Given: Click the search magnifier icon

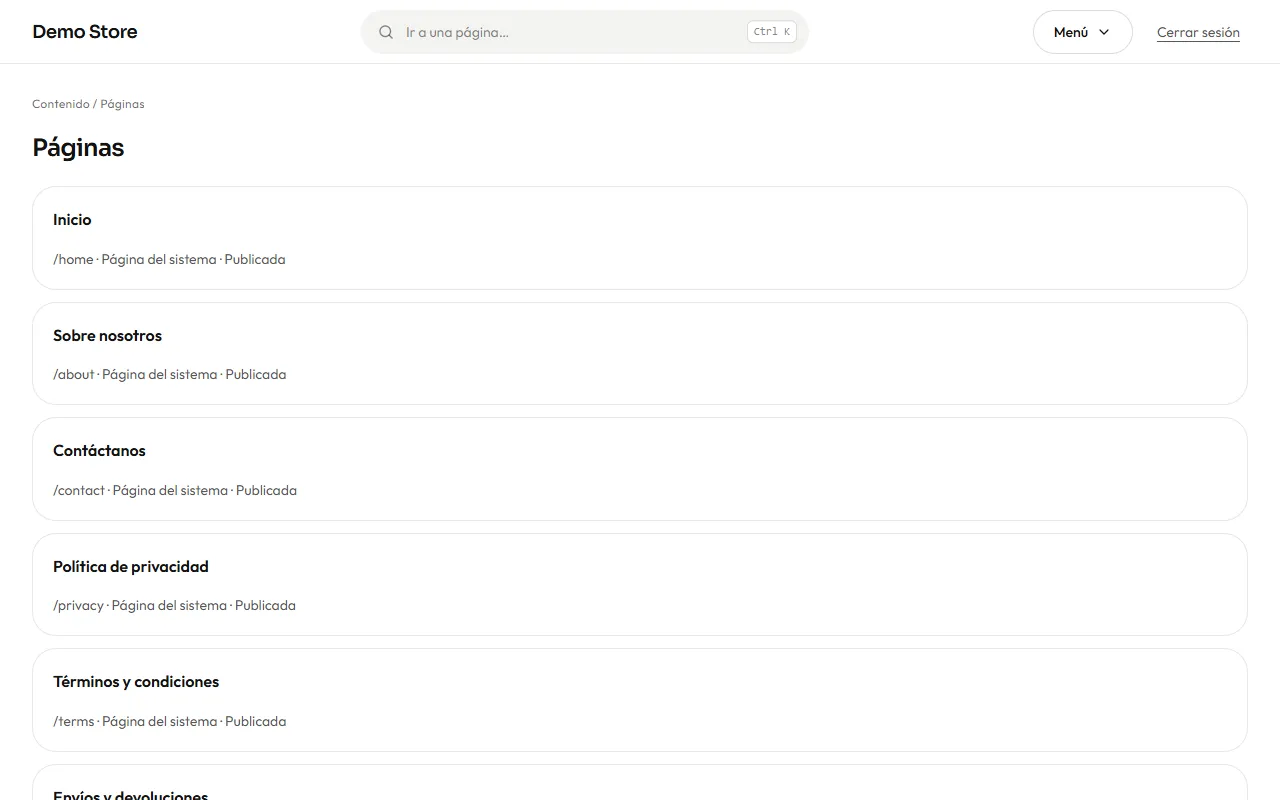Looking at the screenshot, I should pos(386,32).
